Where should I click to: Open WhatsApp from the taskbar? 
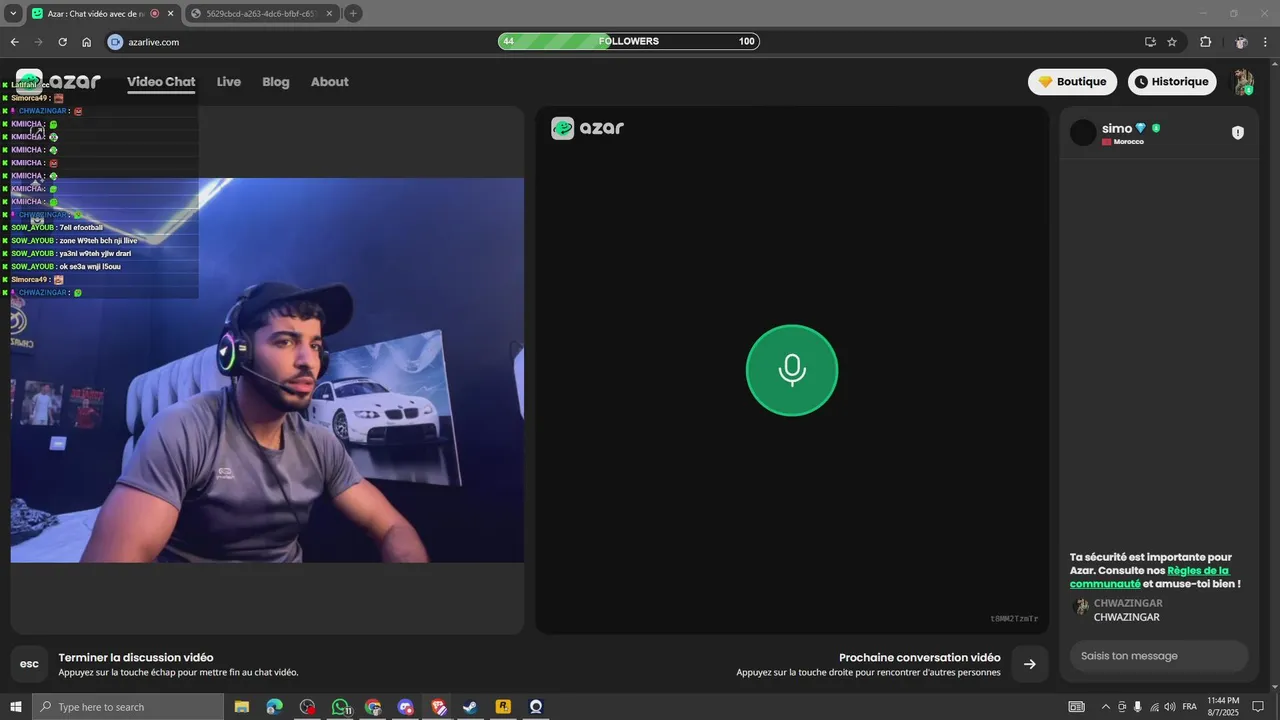340,707
